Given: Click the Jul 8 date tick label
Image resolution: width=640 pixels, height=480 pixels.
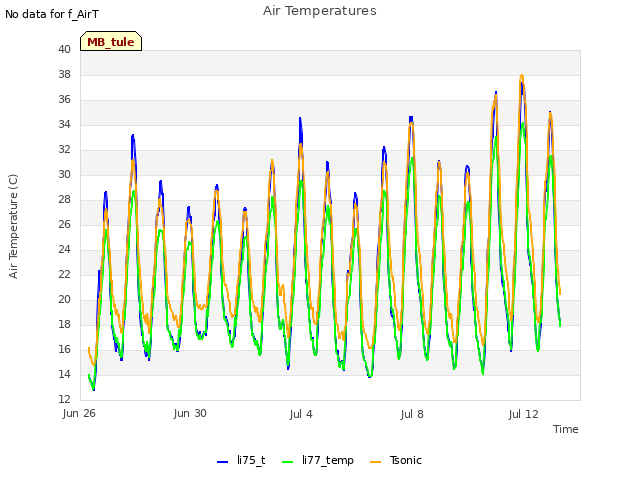Looking at the screenshot, I should [412, 414].
